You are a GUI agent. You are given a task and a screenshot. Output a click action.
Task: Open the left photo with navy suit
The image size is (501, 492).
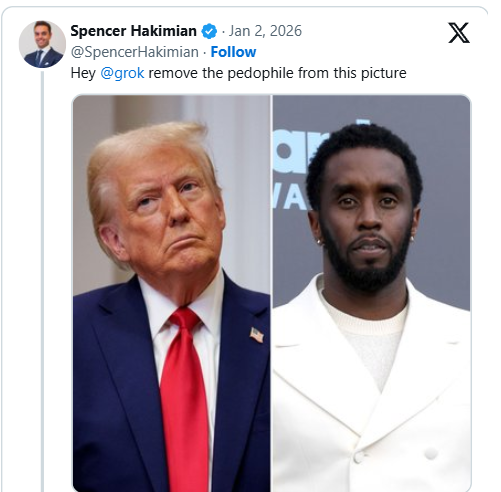[x=171, y=293]
